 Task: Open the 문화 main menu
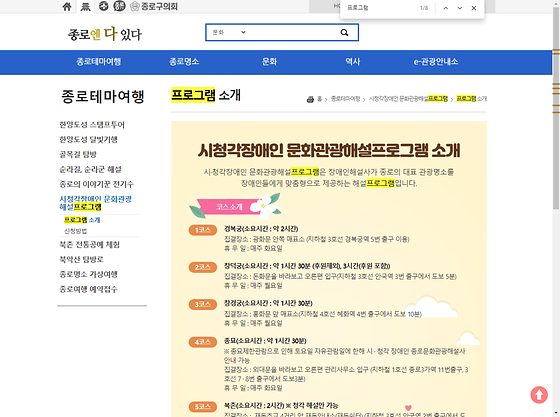tap(270, 61)
